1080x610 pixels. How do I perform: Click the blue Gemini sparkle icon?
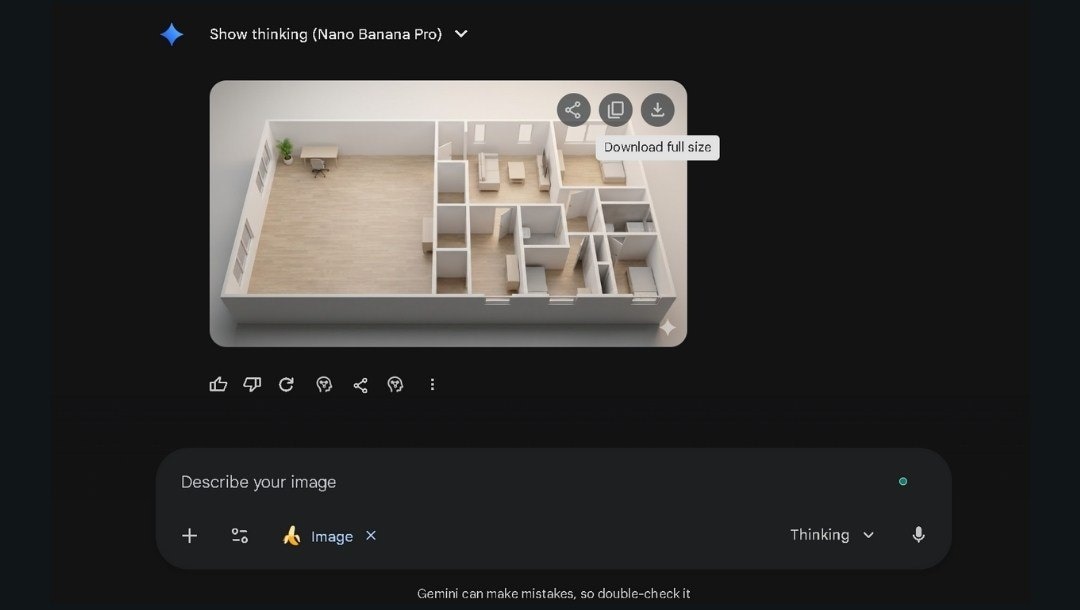172,34
